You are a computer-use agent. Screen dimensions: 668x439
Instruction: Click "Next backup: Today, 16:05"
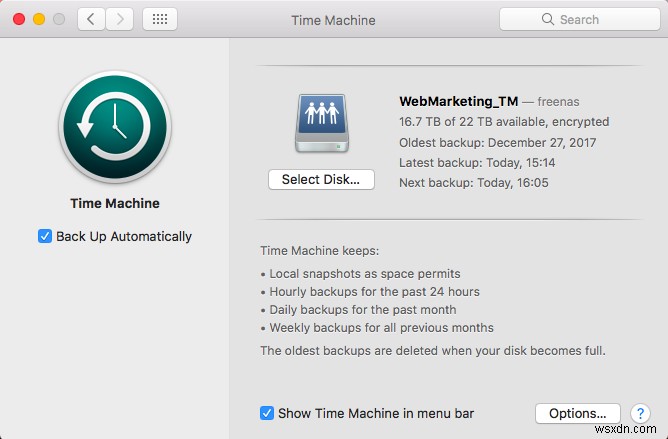pos(474,183)
